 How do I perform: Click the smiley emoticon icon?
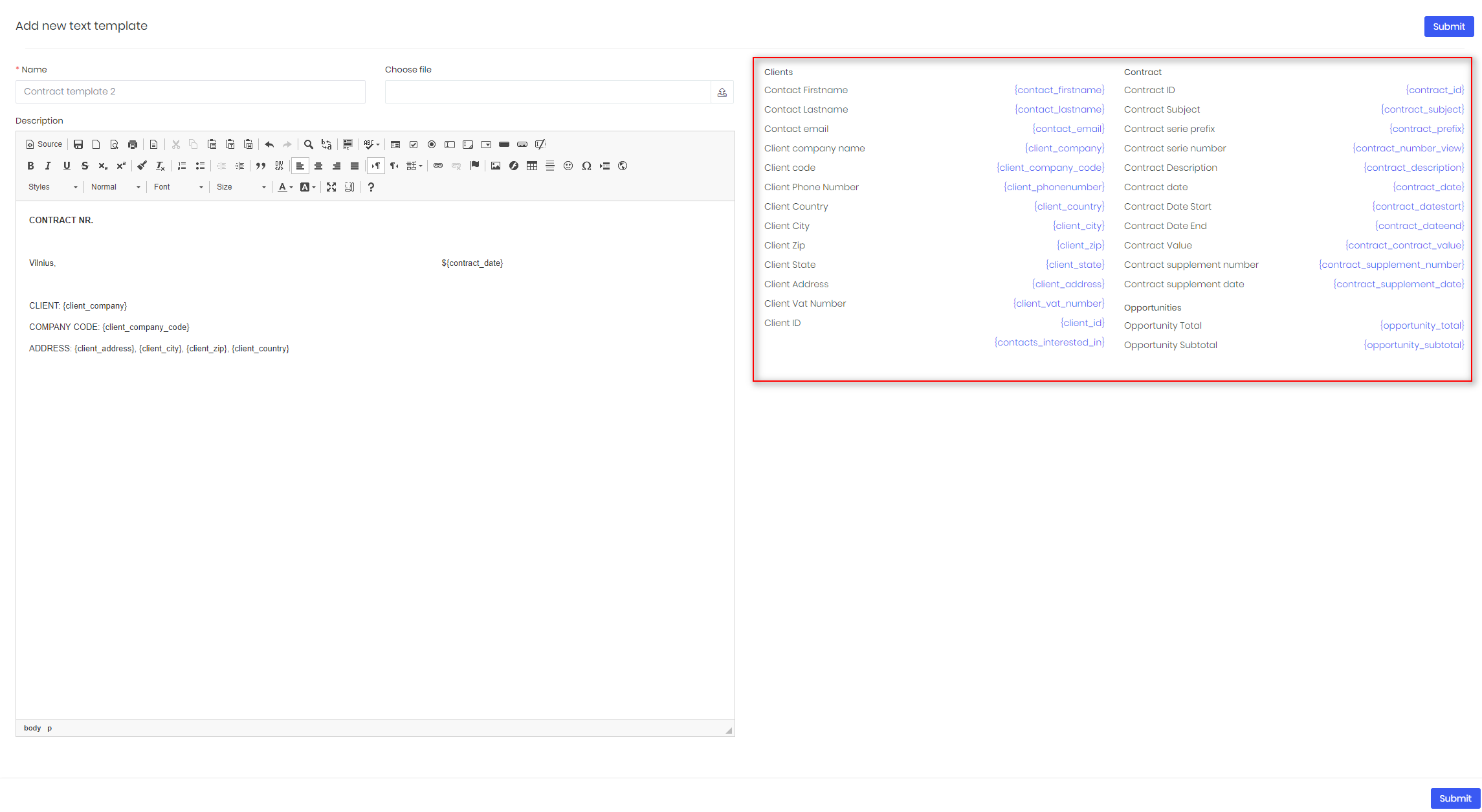coord(568,166)
